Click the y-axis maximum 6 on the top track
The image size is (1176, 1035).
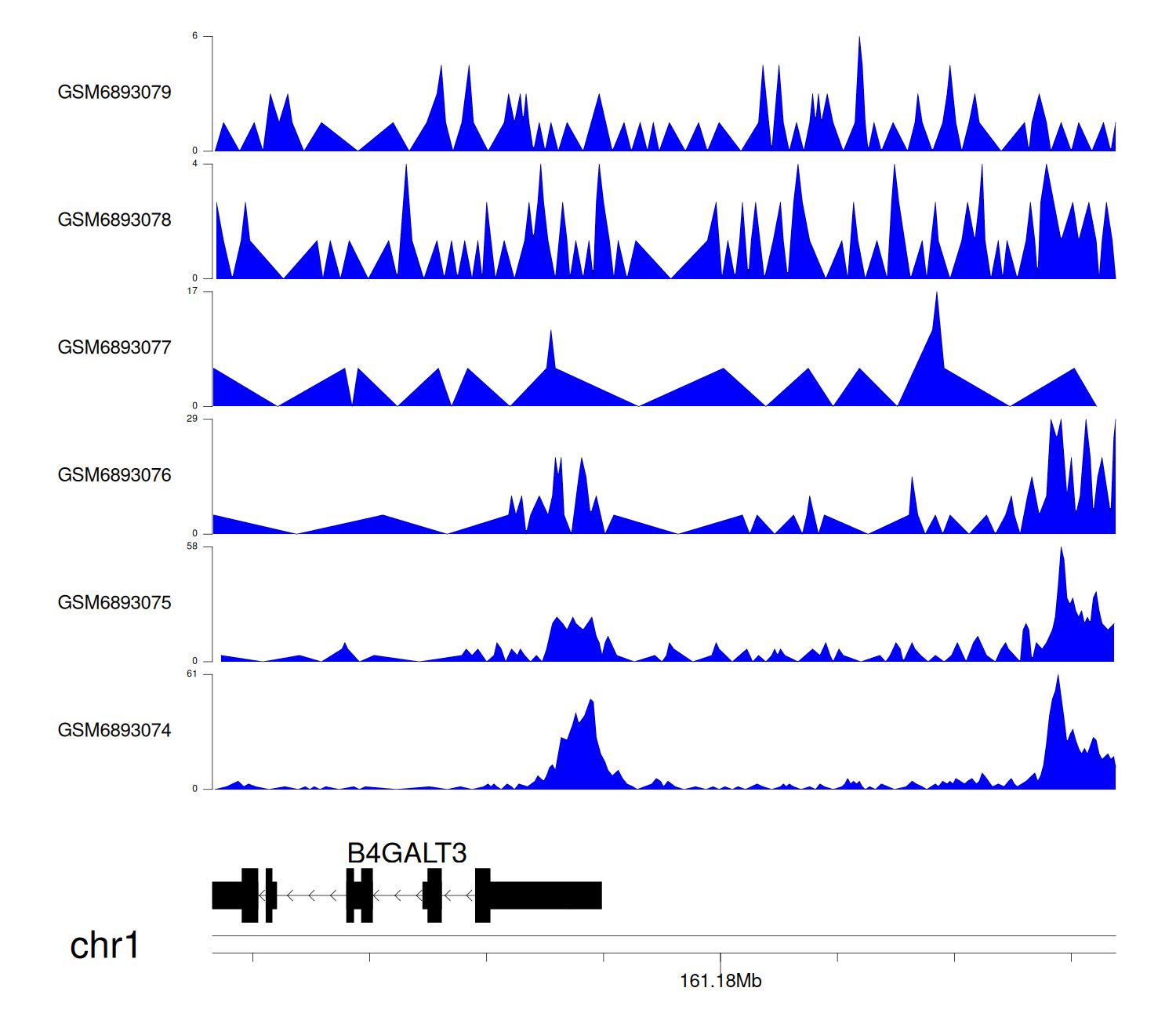(195, 36)
